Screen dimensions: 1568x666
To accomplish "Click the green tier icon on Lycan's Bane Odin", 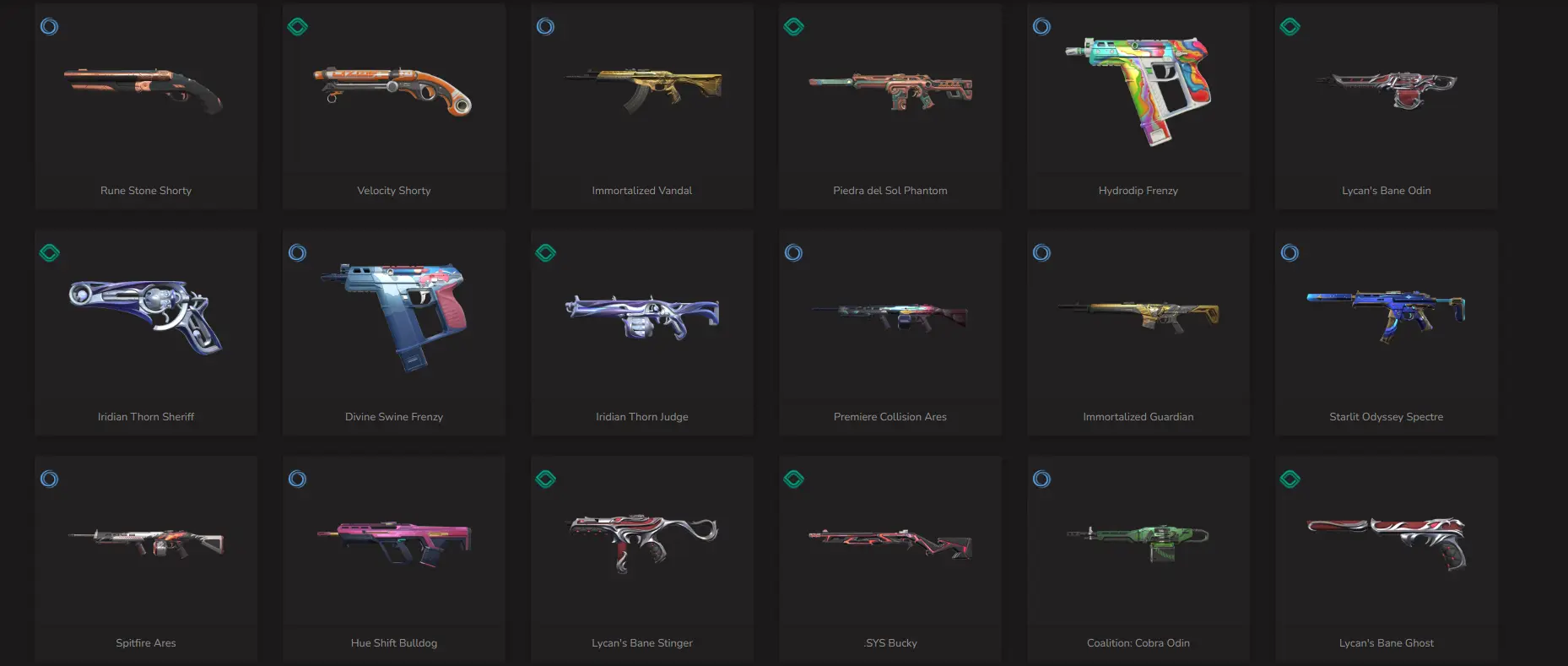I will click(1290, 27).
